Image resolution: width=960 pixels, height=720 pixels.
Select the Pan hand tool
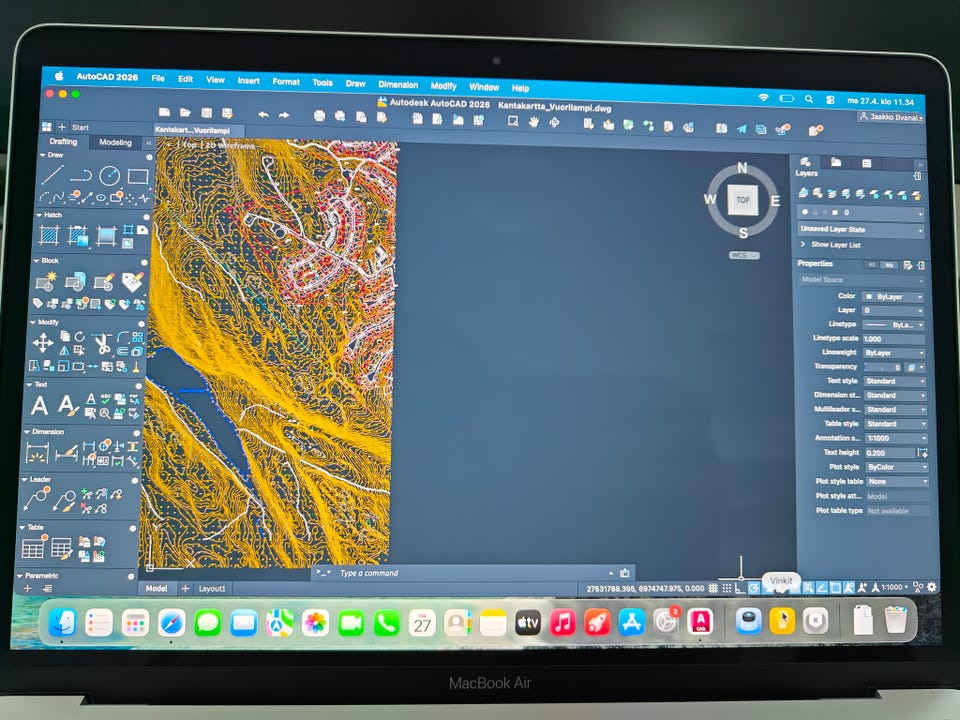534,122
